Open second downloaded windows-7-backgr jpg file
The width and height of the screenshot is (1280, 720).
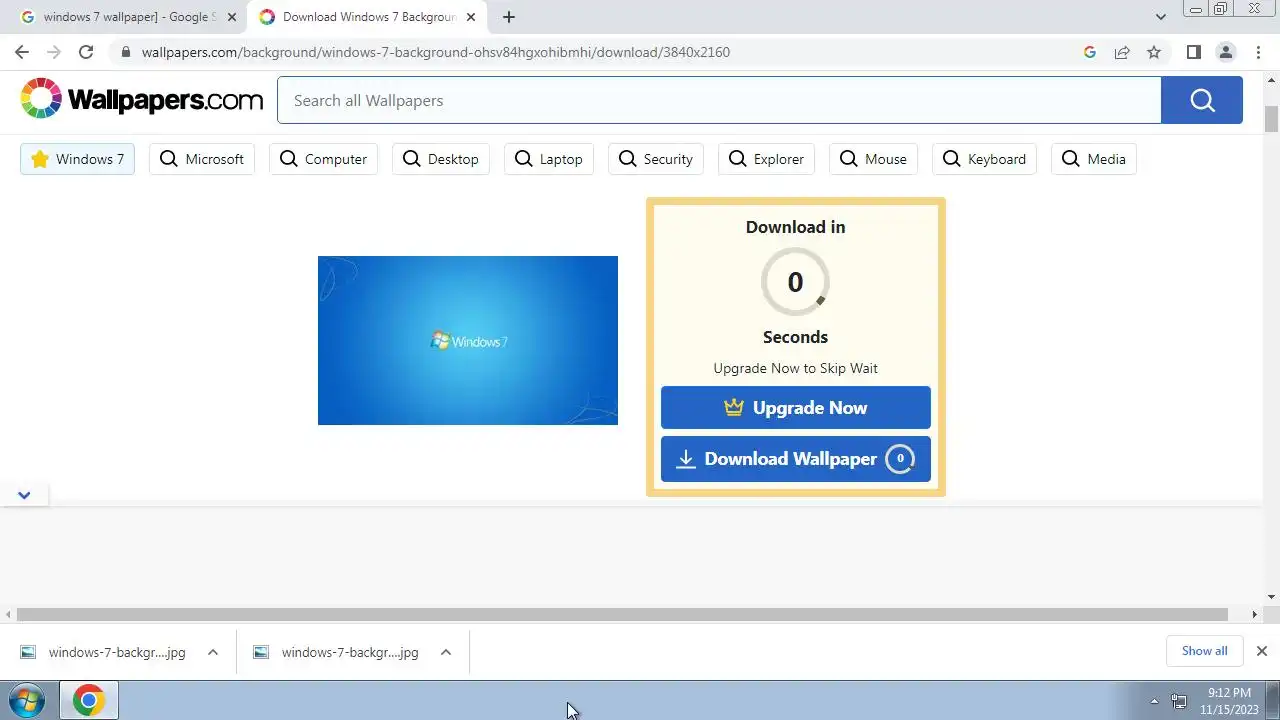[336, 652]
